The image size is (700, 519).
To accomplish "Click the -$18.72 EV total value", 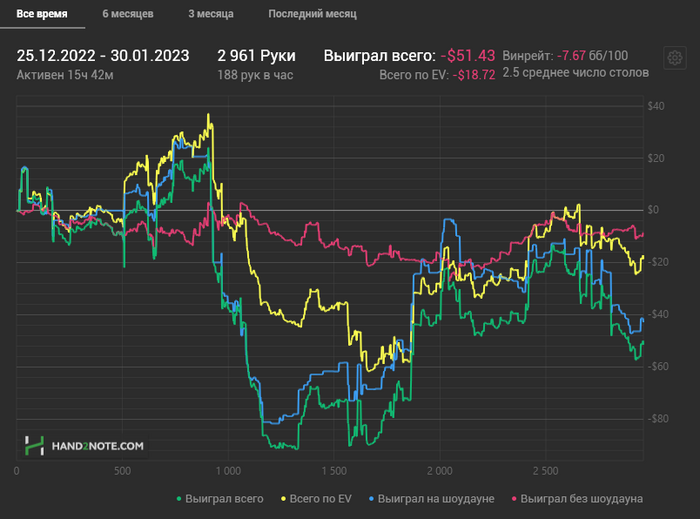I will pyautogui.click(x=474, y=75).
